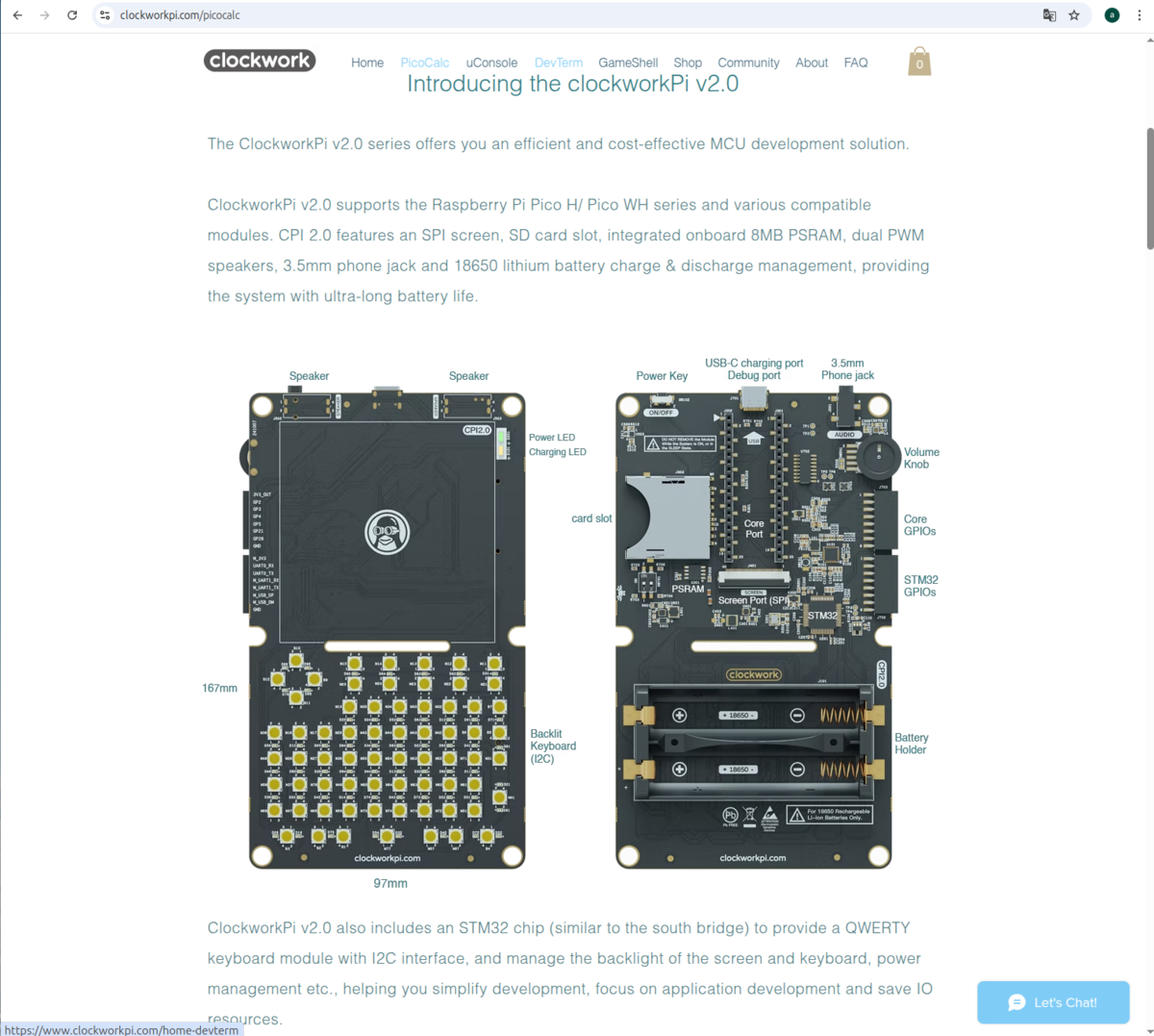Screen dimensions: 1154x1036
Task: Click the shopping cart icon
Action: tap(918, 61)
